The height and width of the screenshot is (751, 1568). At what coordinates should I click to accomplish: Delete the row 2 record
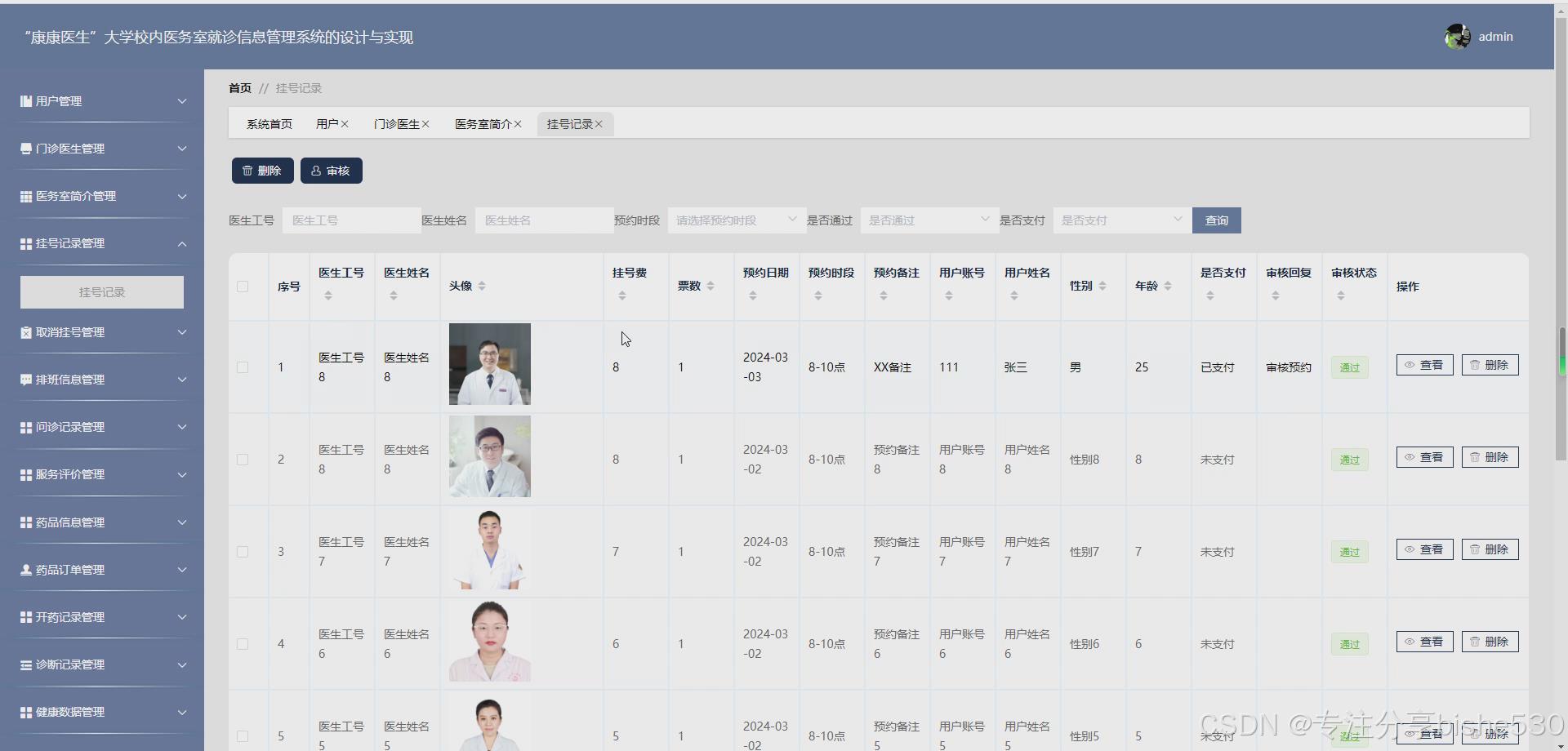[1490, 457]
